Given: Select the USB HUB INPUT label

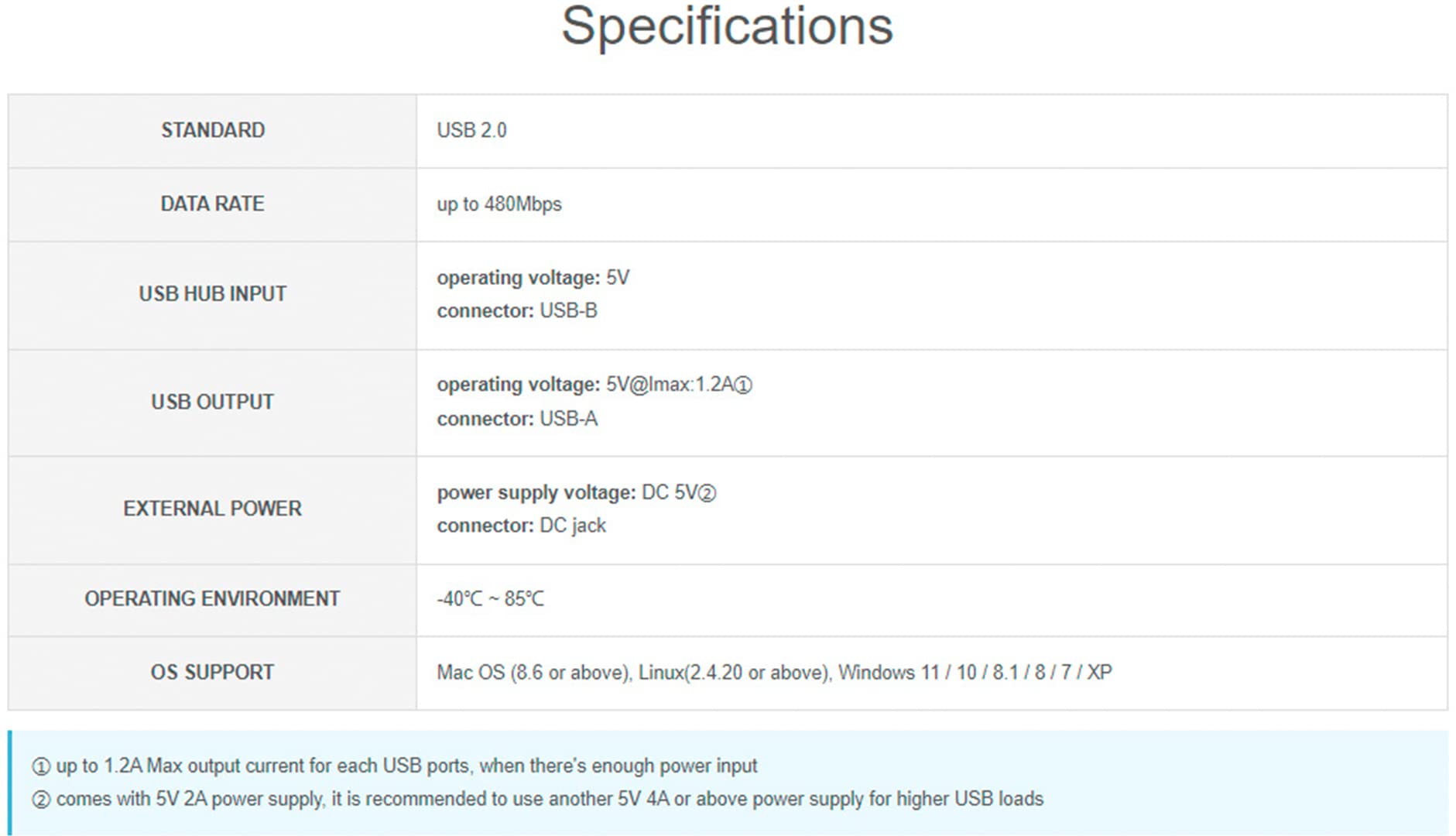Looking at the screenshot, I should tap(213, 294).
